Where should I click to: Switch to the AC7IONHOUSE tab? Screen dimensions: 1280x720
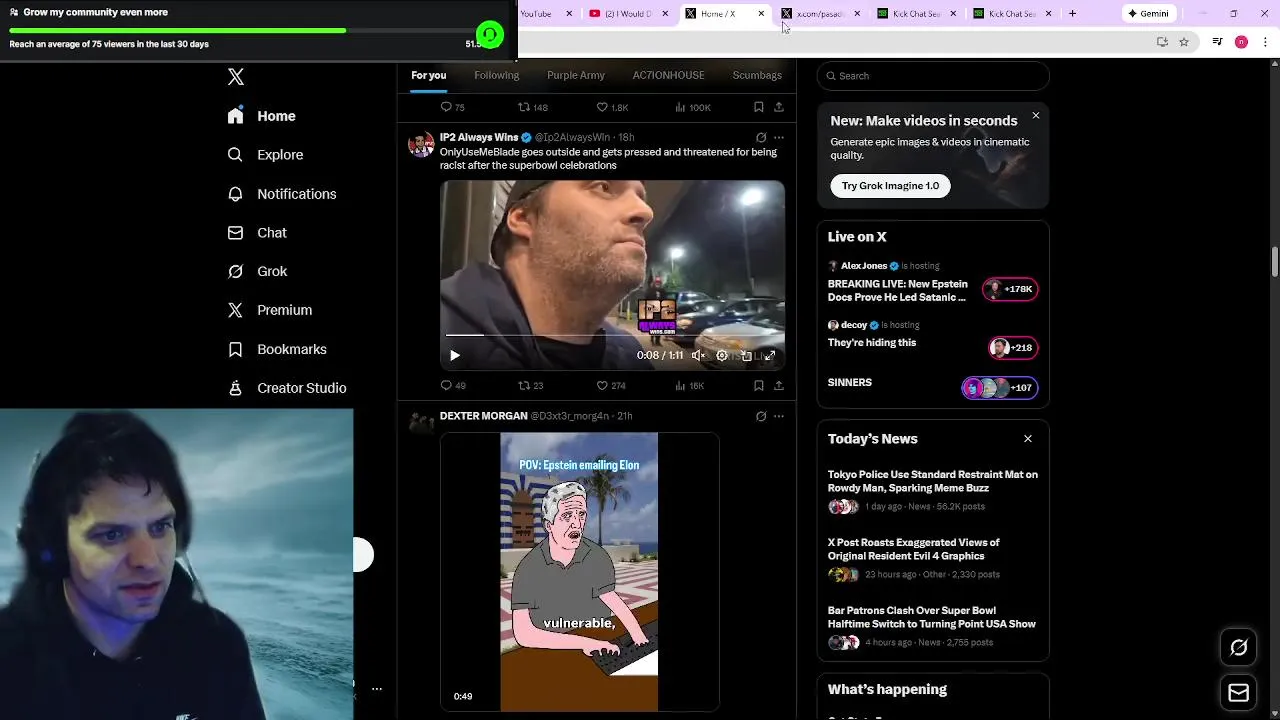668,75
